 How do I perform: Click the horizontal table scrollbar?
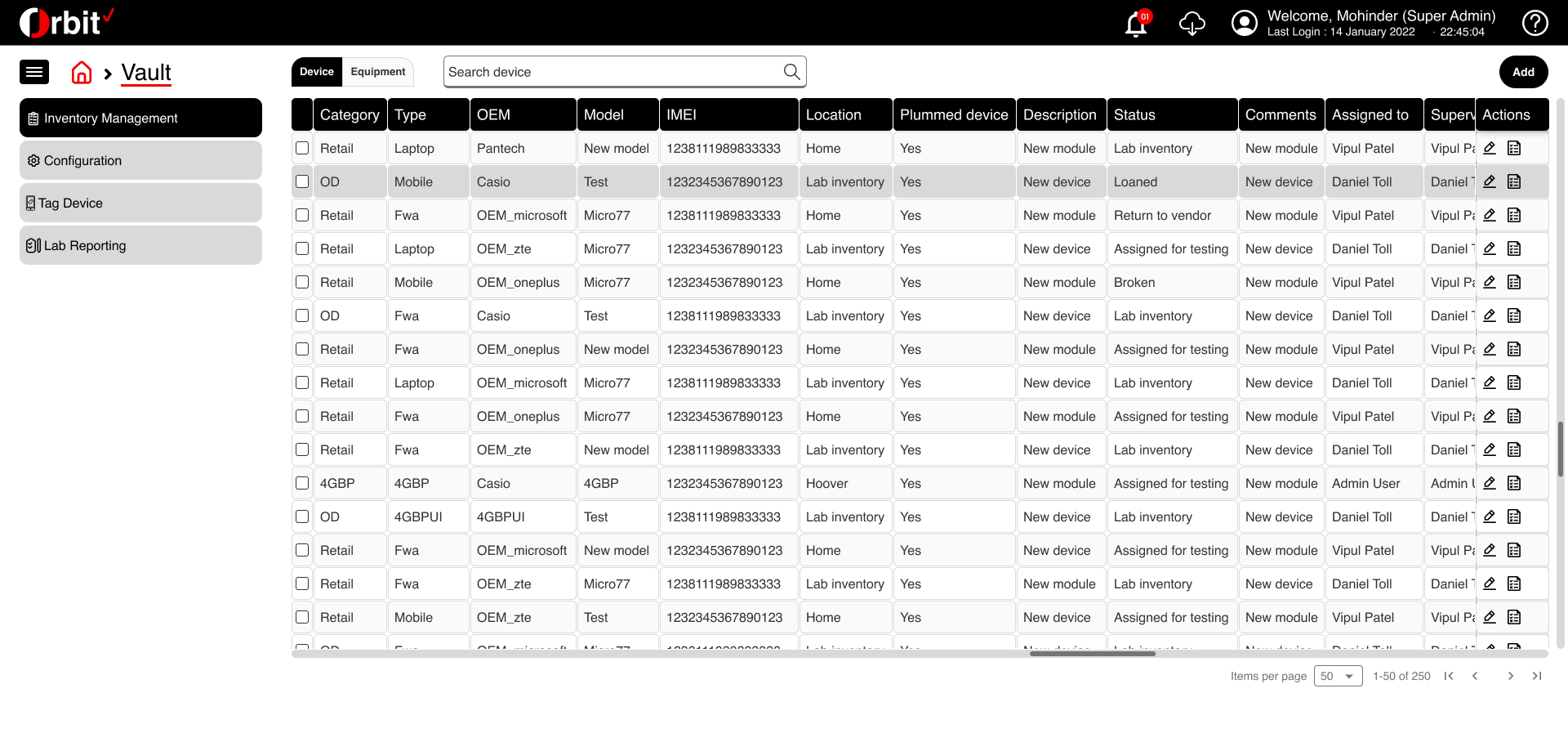pyautogui.click(x=1092, y=654)
